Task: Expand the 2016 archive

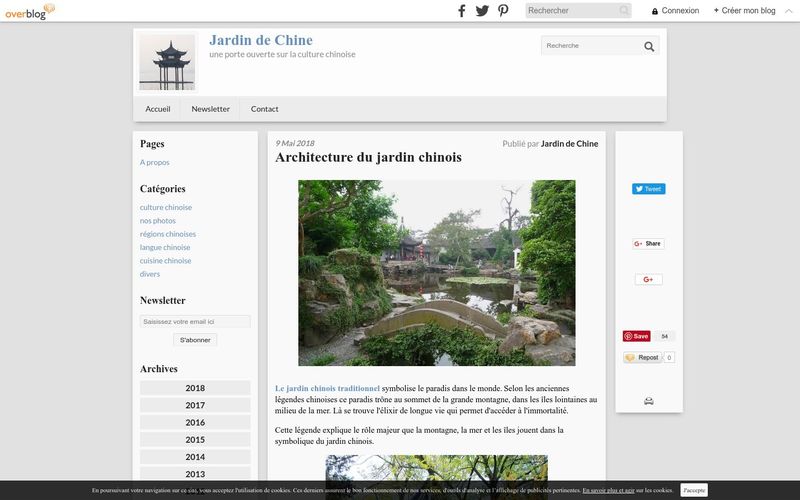Action: (195, 422)
